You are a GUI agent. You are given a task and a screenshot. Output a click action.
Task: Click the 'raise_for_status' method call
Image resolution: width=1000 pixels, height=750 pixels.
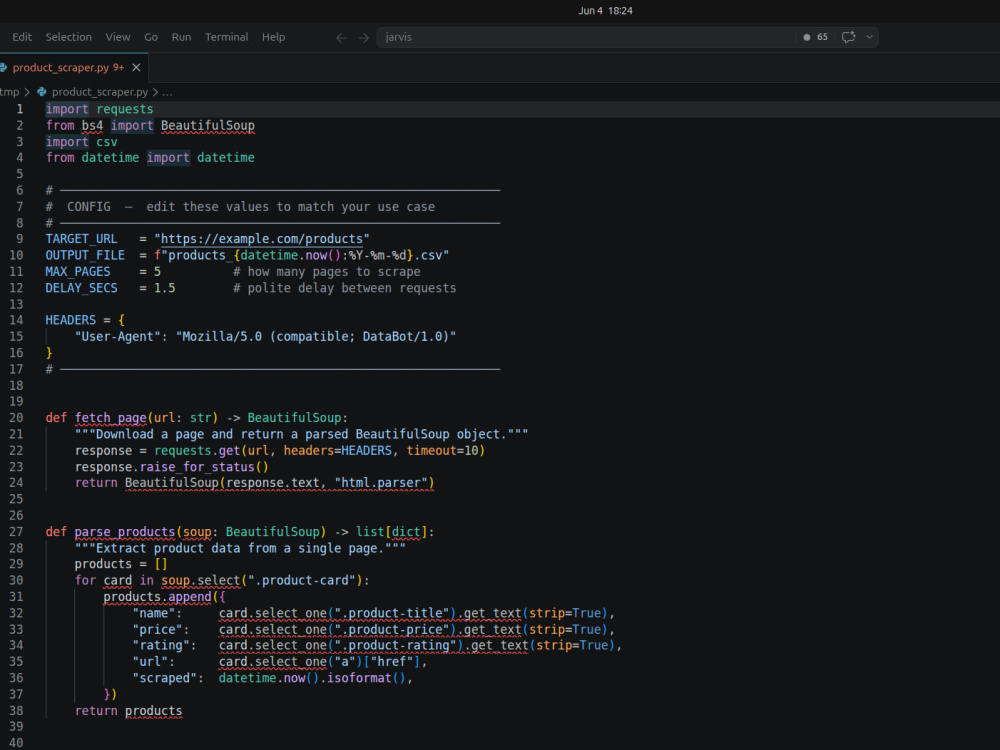[x=197, y=467]
